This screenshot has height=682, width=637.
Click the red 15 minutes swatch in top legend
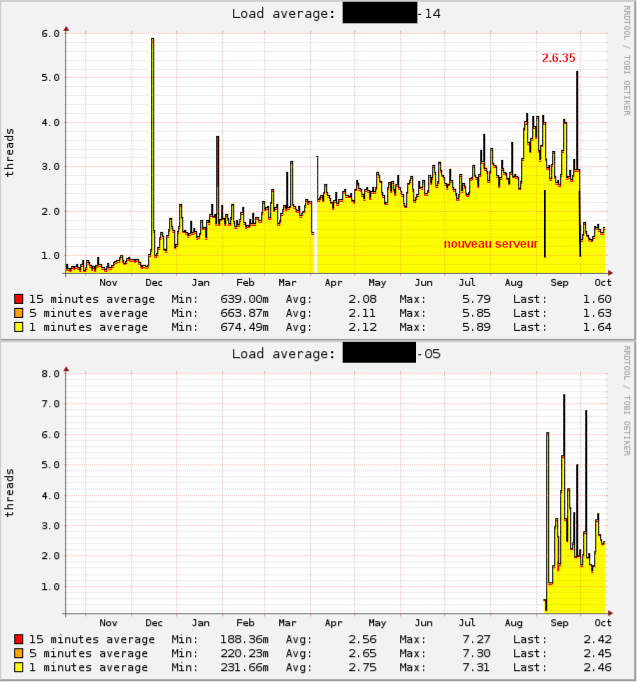tap(19, 298)
